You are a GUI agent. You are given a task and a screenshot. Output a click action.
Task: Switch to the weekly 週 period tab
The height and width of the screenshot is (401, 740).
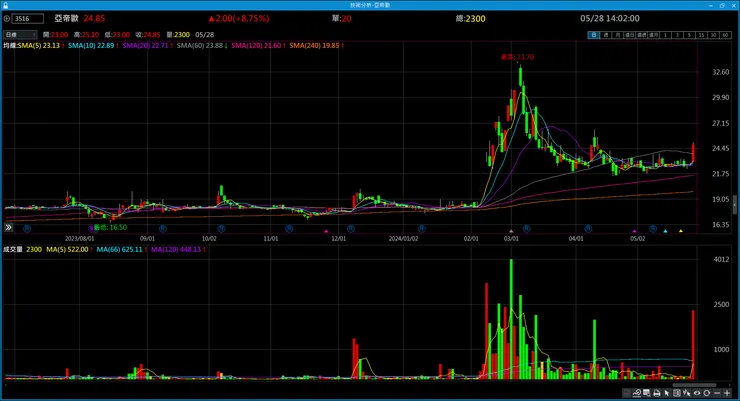coord(606,35)
